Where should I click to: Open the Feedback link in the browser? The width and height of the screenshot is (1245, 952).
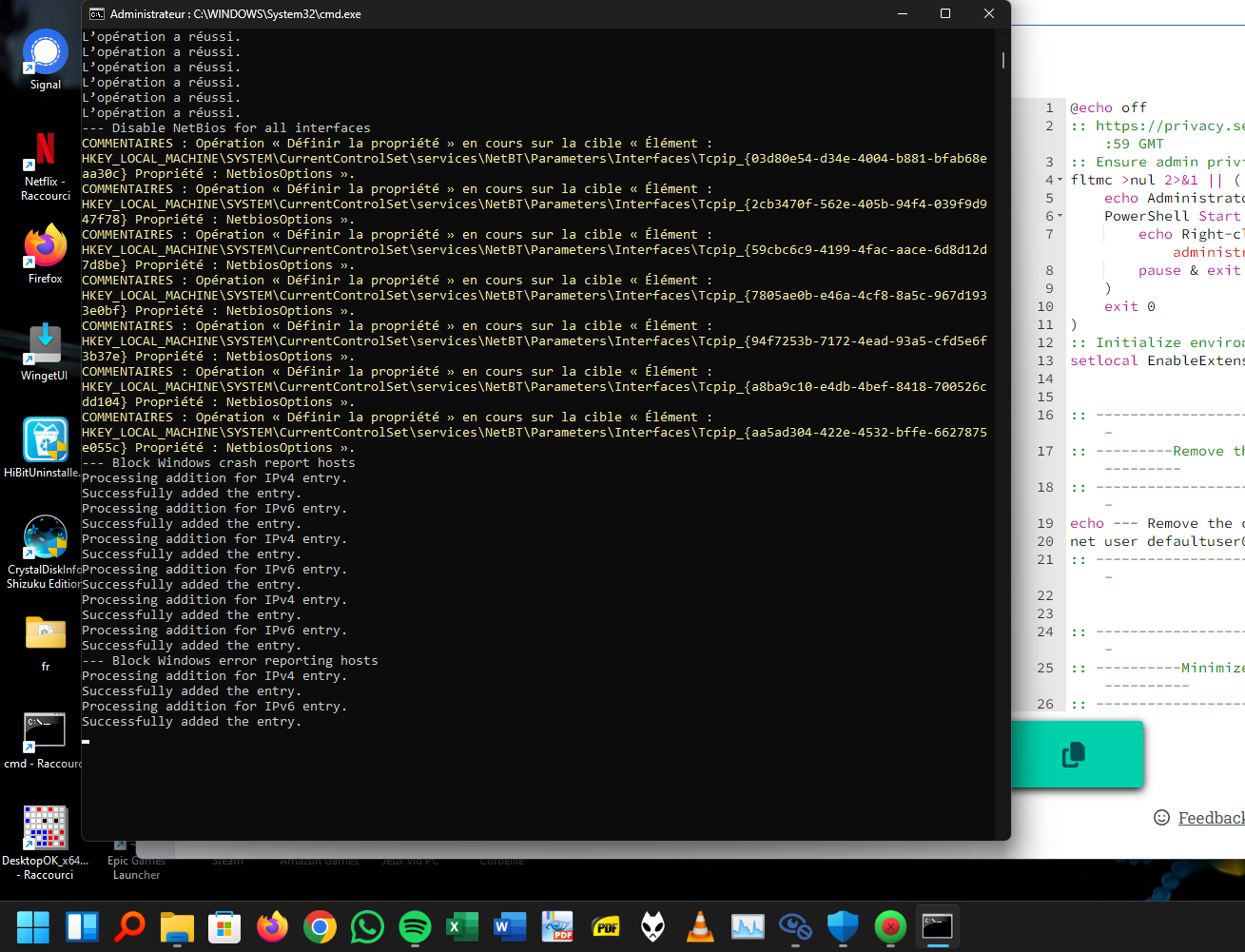coord(1211,818)
